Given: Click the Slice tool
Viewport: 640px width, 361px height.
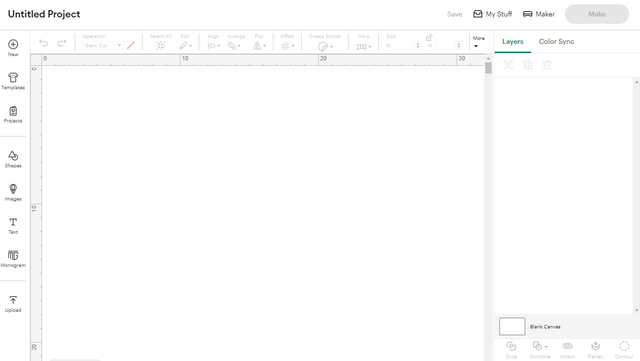Looking at the screenshot, I should point(511,350).
